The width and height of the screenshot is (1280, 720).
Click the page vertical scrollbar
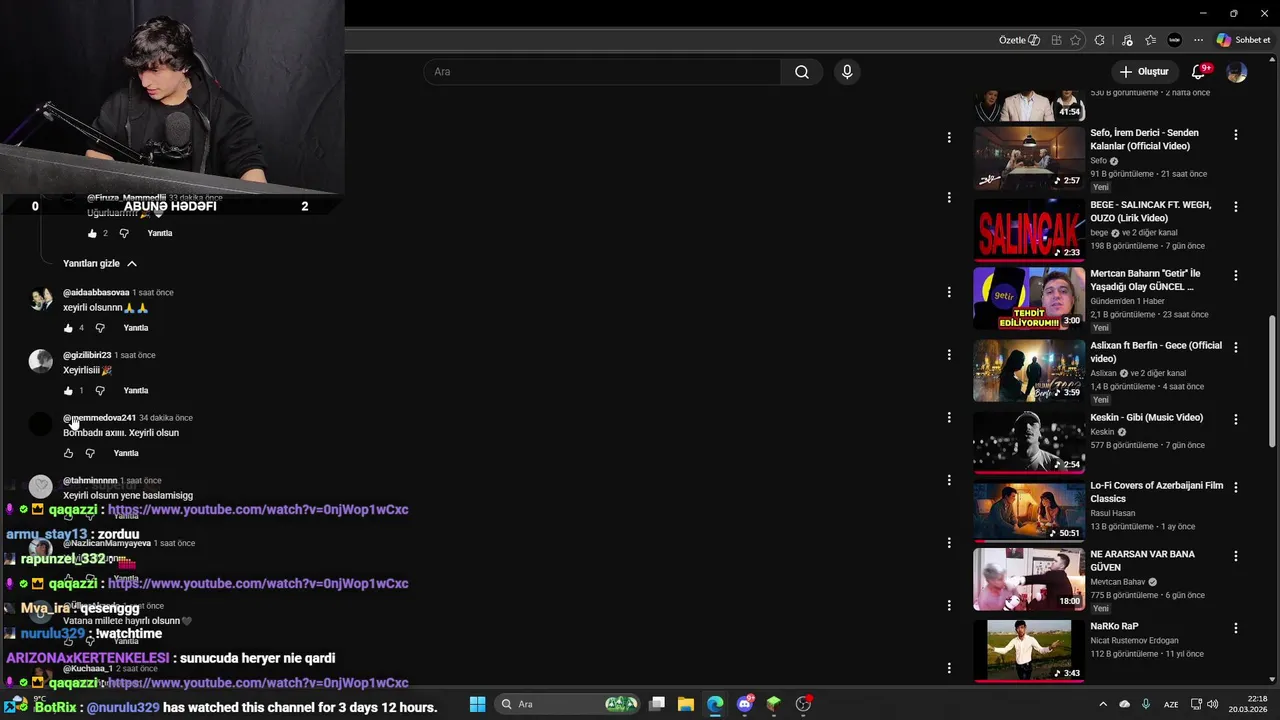pyautogui.click(x=1272, y=380)
